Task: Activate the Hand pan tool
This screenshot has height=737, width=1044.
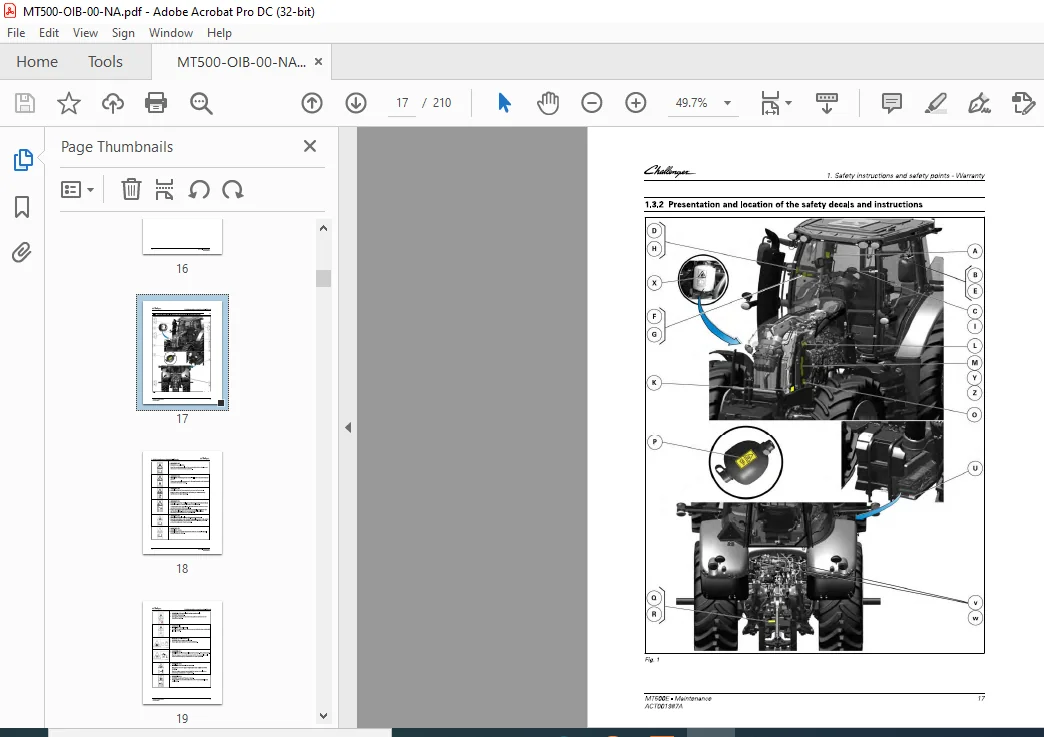Action: [x=548, y=103]
